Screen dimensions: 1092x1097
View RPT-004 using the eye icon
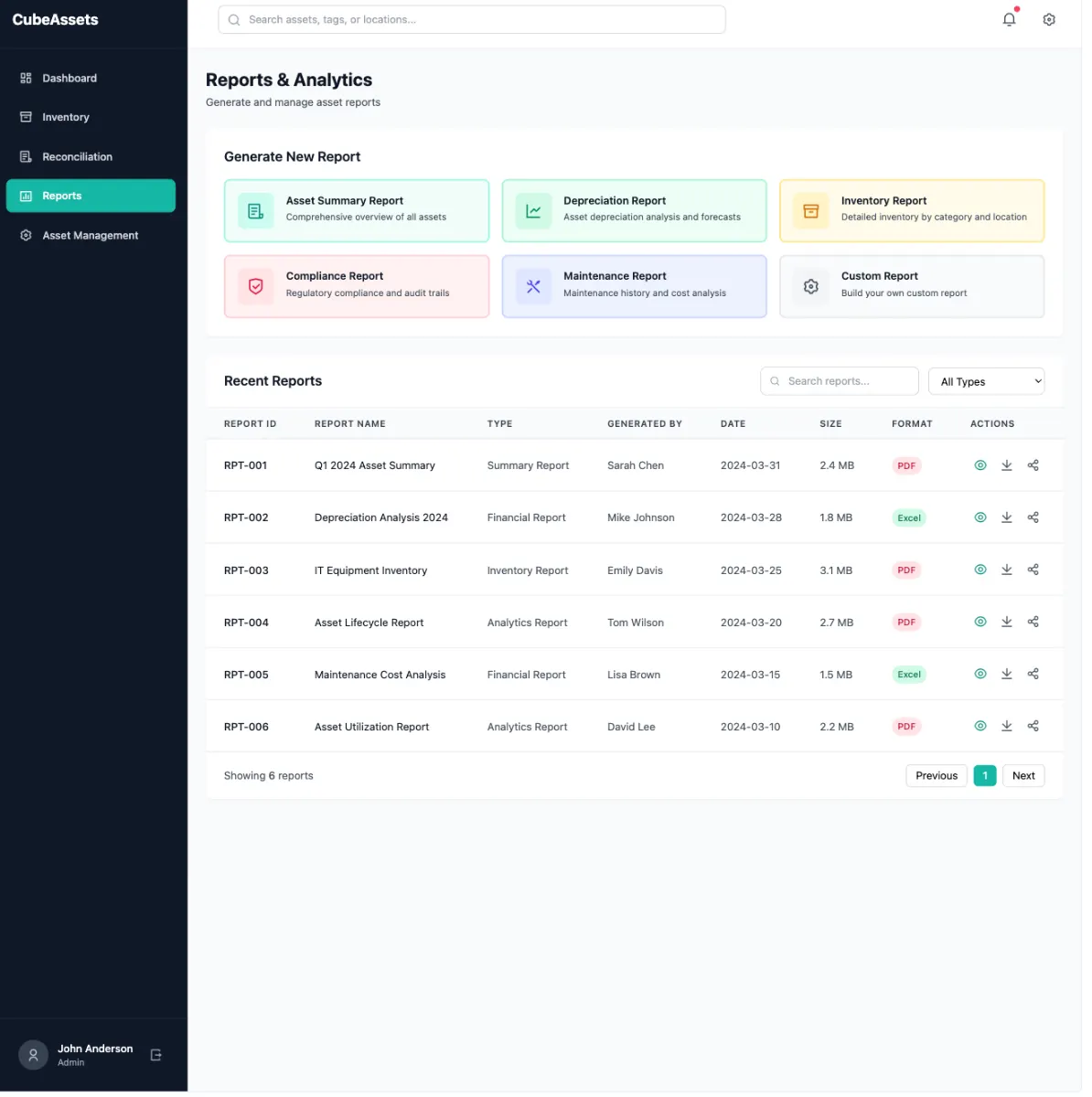pyautogui.click(x=980, y=622)
